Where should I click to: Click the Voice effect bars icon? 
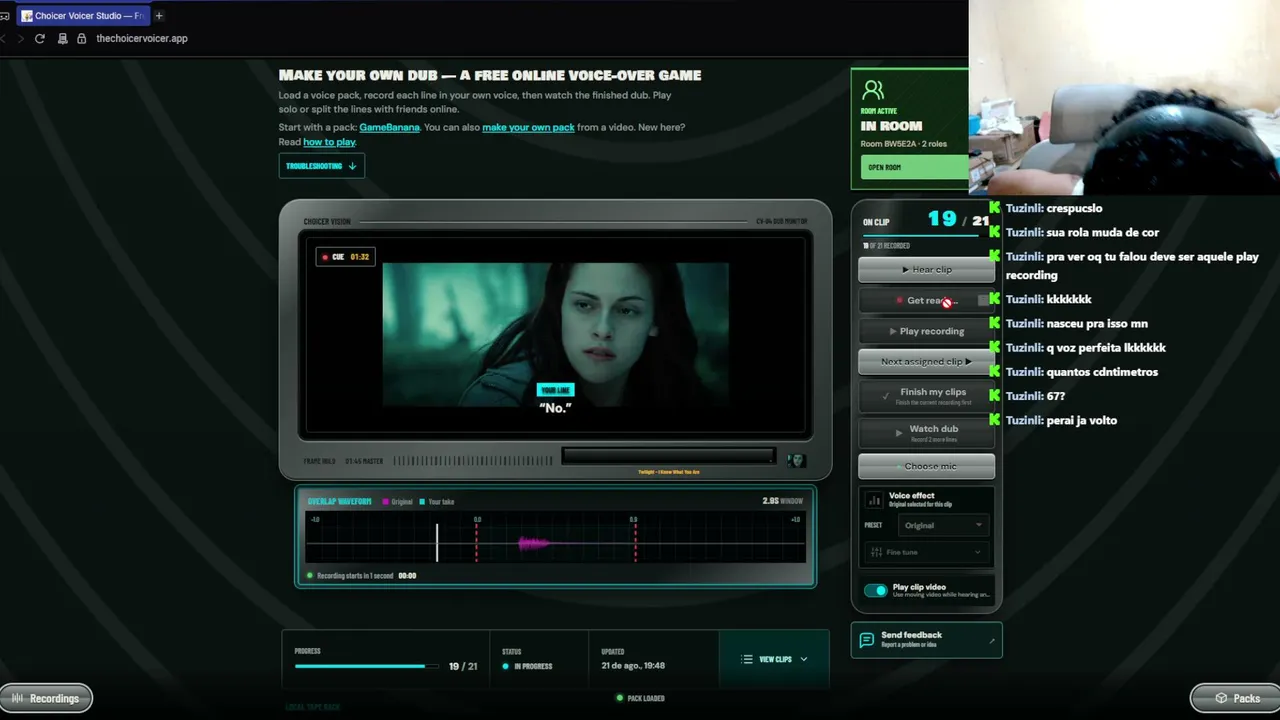875,499
